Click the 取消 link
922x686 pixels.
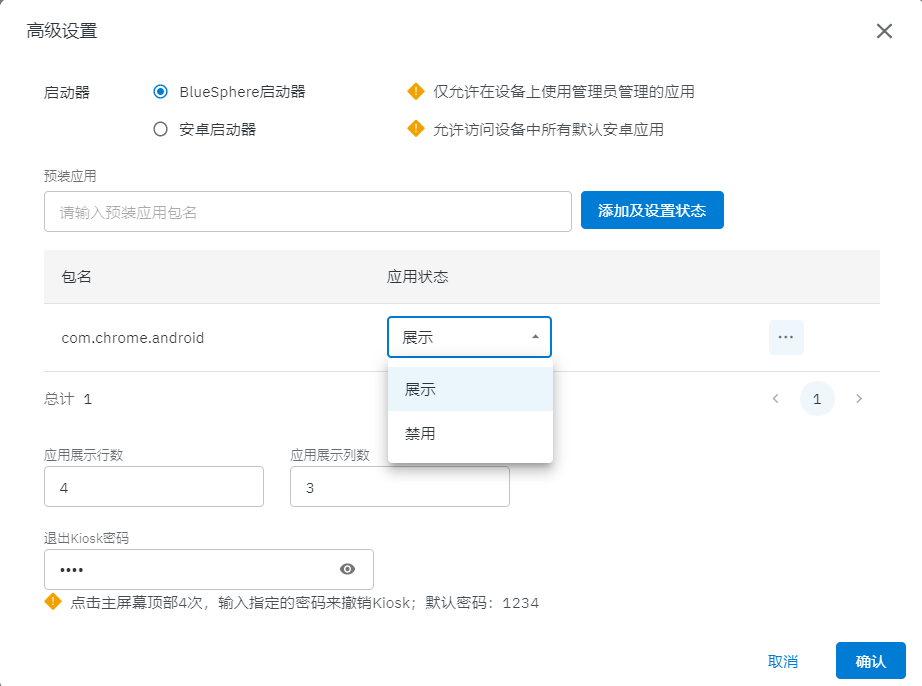point(783,661)
